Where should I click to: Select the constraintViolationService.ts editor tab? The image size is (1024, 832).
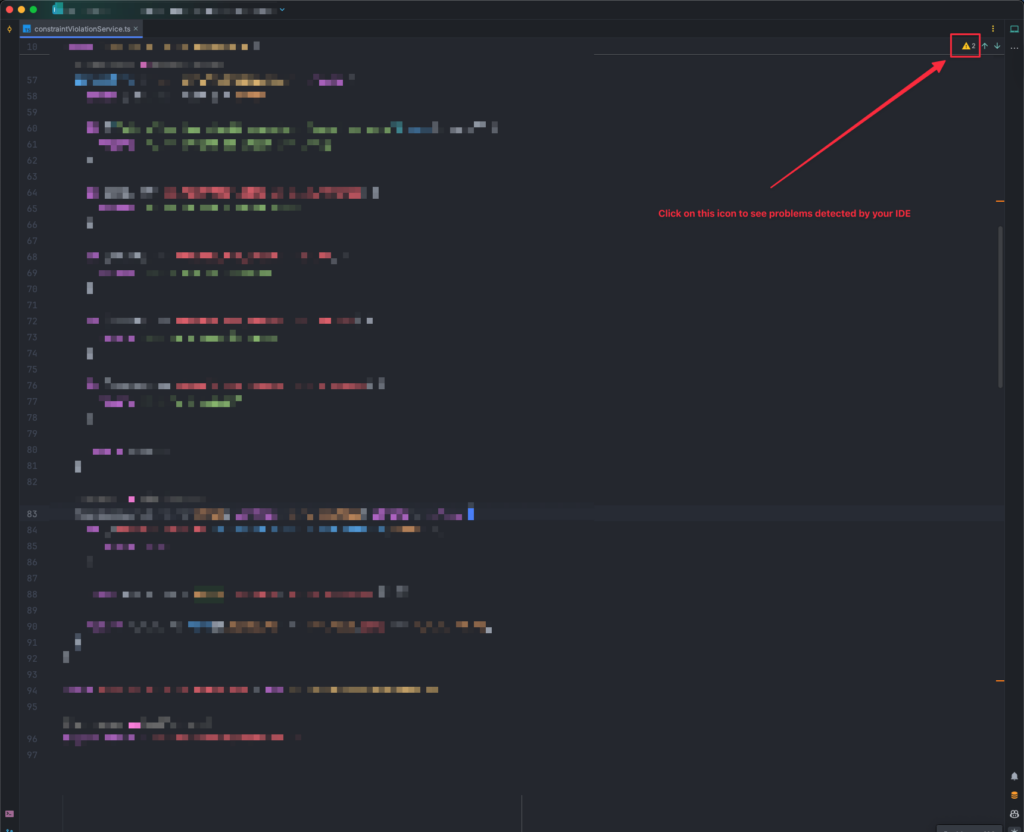click(82, 29)
